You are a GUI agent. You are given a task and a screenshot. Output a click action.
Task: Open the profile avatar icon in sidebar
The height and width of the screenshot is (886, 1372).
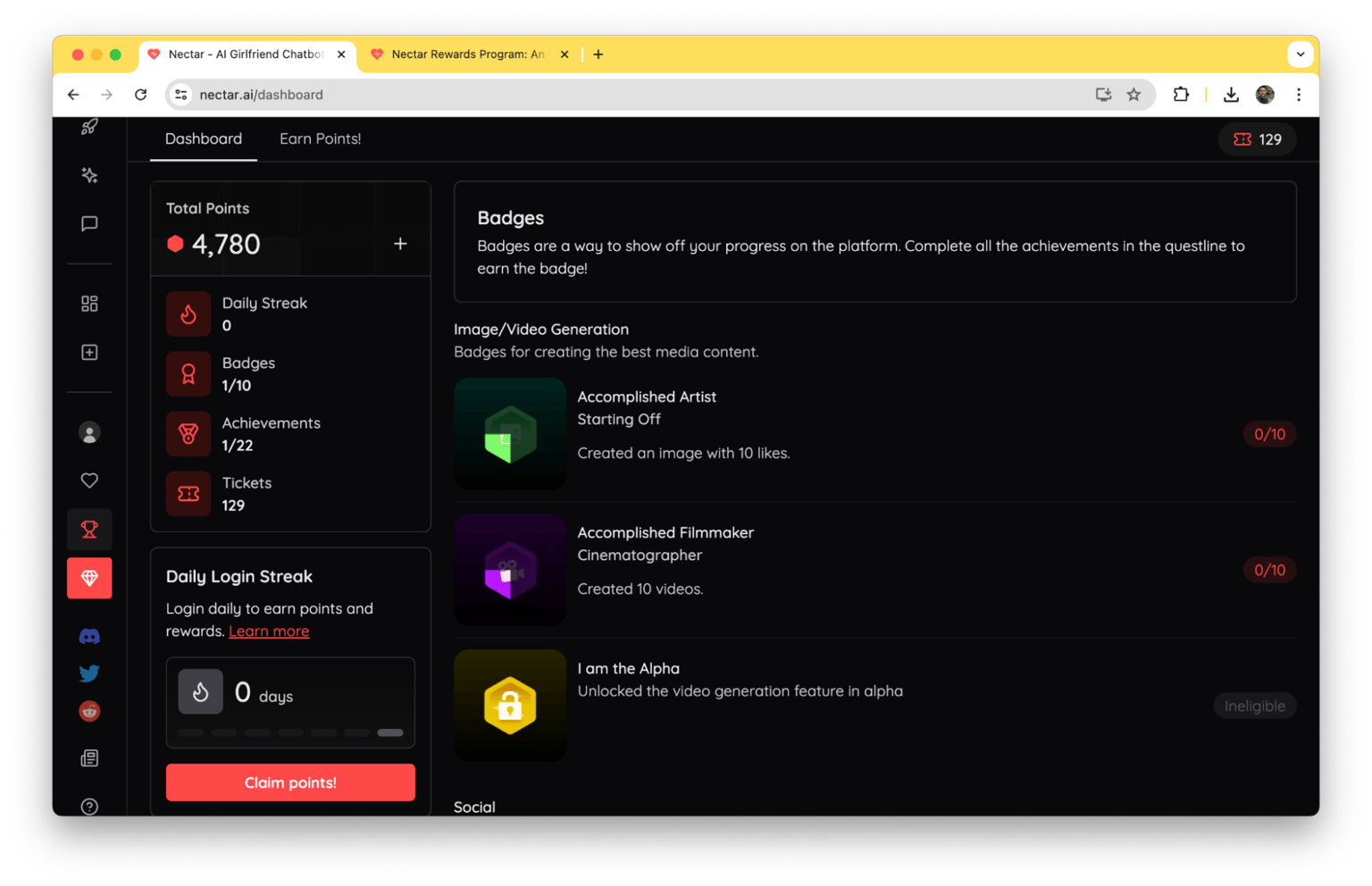(x=89, y=433)
